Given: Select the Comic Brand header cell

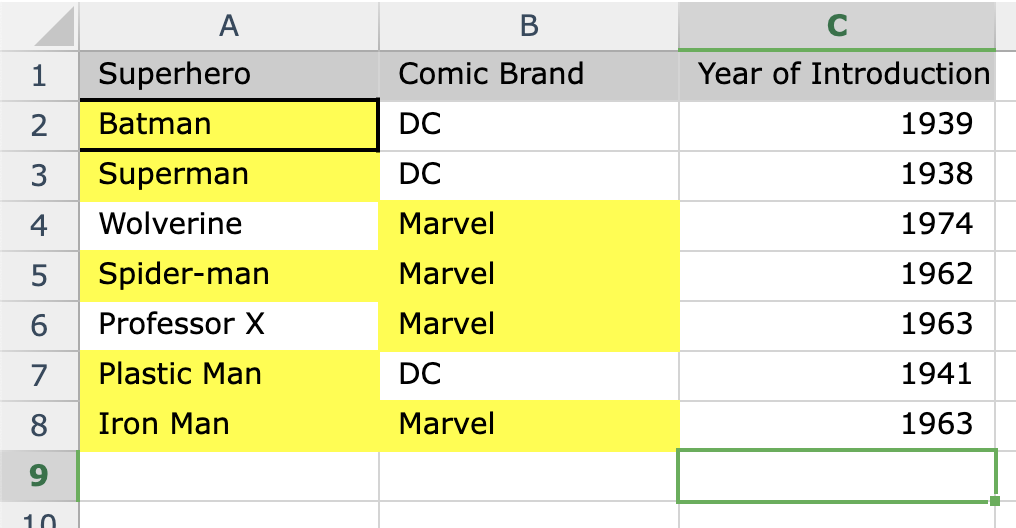Looking at the screenshot, I should (529, 75).
